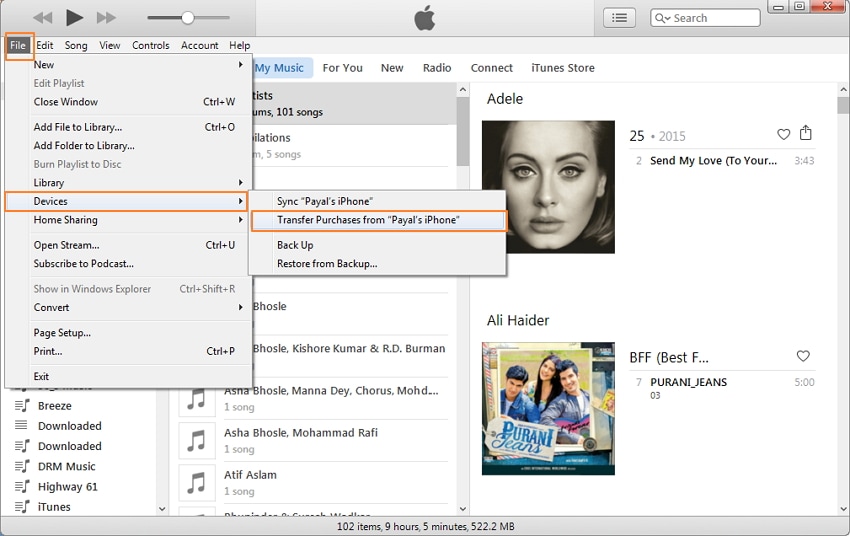The height and width of the screenshot is (536, 850).
Task: Click note icon beside Asha Bhosle, Mohammad Rafi
Action: 196,440
